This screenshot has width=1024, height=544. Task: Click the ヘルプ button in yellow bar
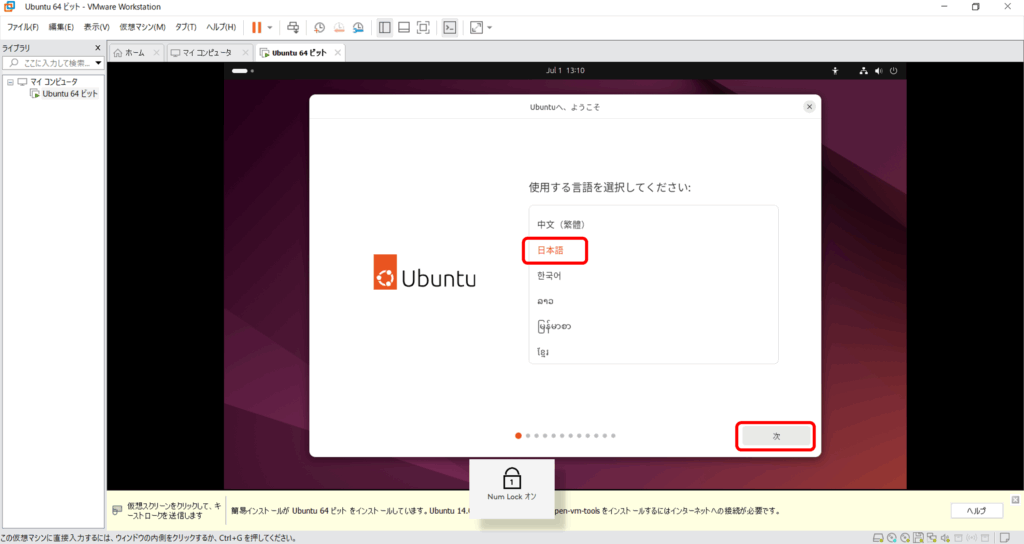point(976,510)
